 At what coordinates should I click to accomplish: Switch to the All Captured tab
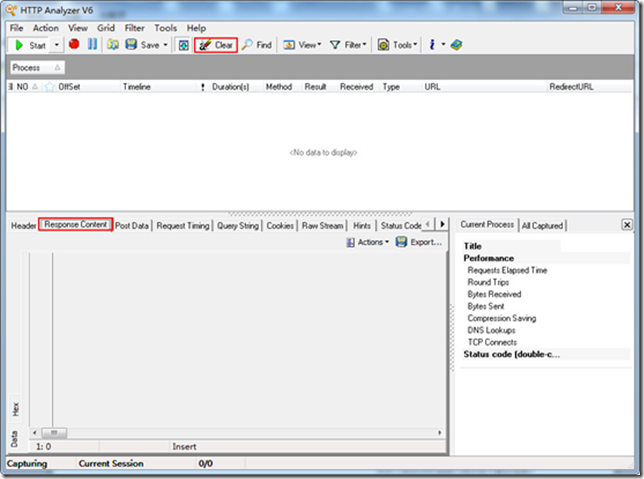[543, 226]
